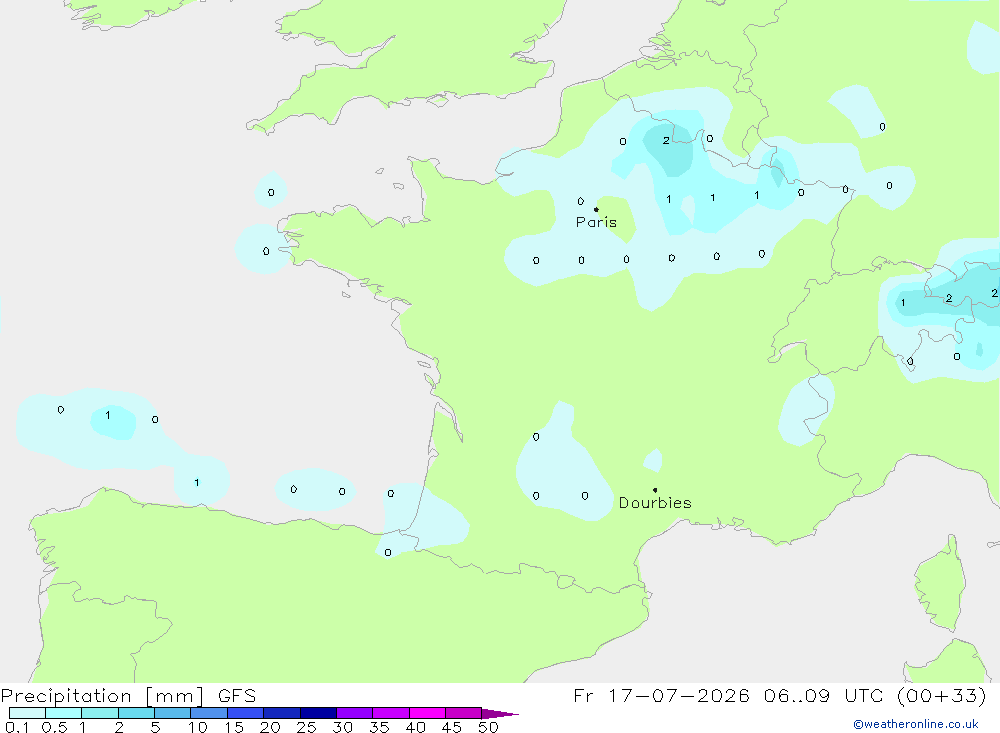Click the '1' value west of Bay of Biscay
This screenshot has width=1000, height=733.
[108, 415]
